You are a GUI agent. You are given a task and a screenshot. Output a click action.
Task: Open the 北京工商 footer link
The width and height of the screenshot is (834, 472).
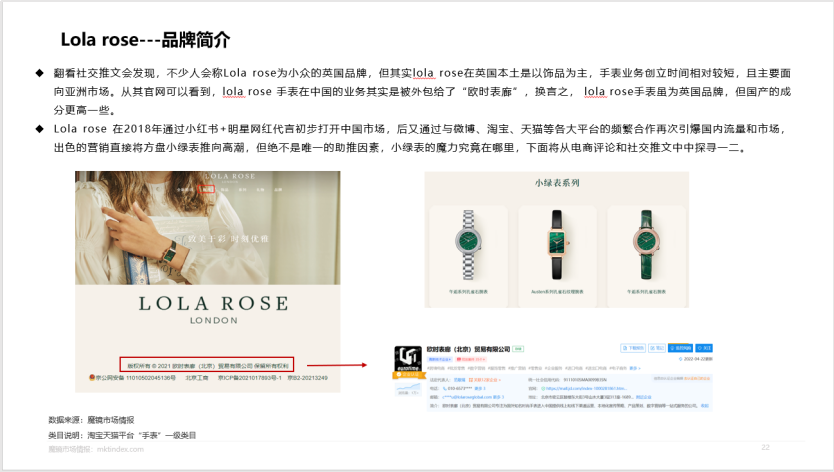point(196,378)
